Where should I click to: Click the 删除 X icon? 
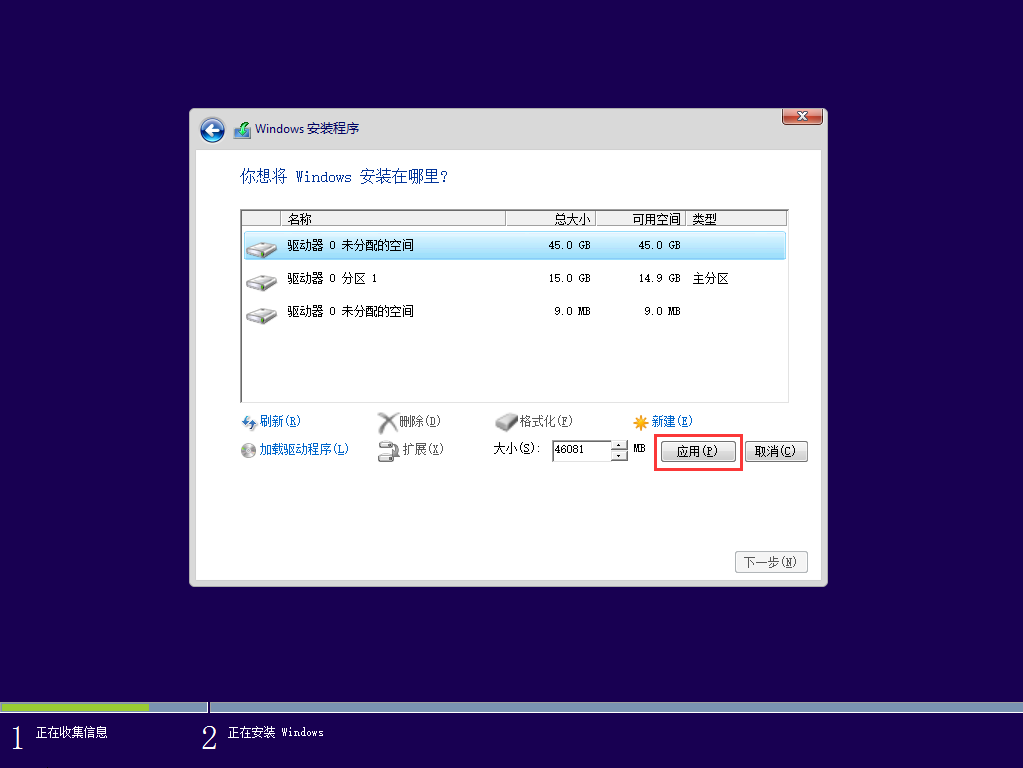click(388, 422)
